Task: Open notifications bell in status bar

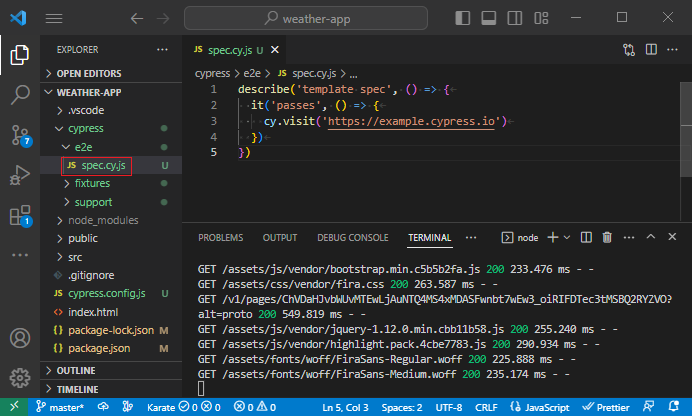Action: click(673, 407)
